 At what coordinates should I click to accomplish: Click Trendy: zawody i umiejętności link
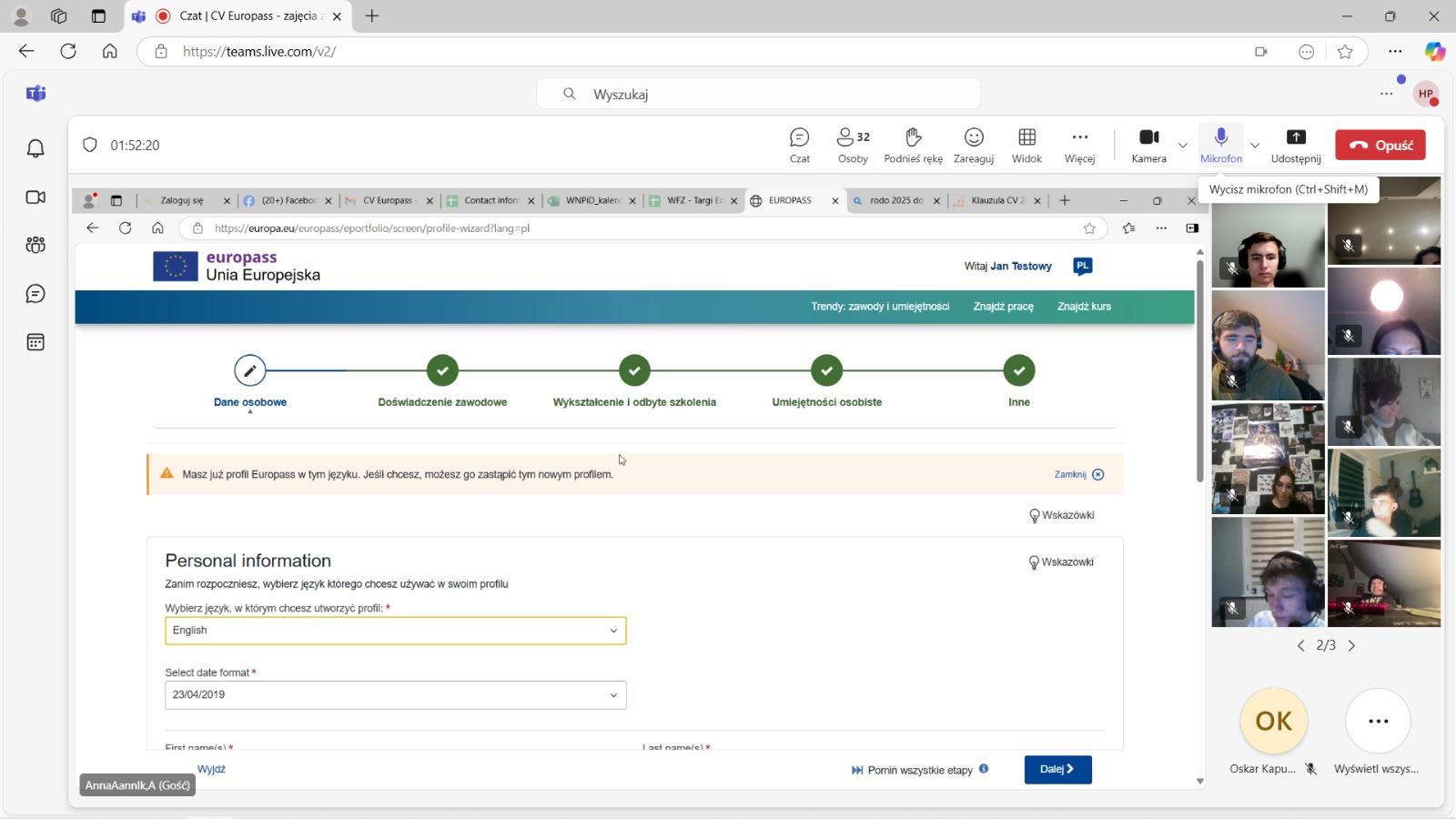(x=880, y=307)
